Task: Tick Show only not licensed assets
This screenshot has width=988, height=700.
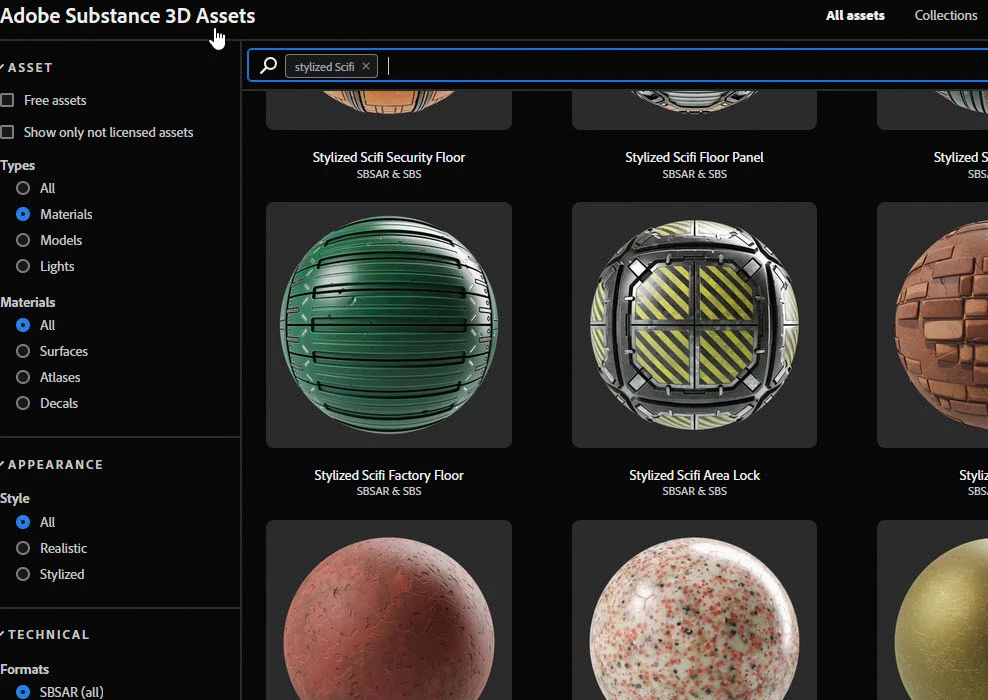Action: pos(8,132)
